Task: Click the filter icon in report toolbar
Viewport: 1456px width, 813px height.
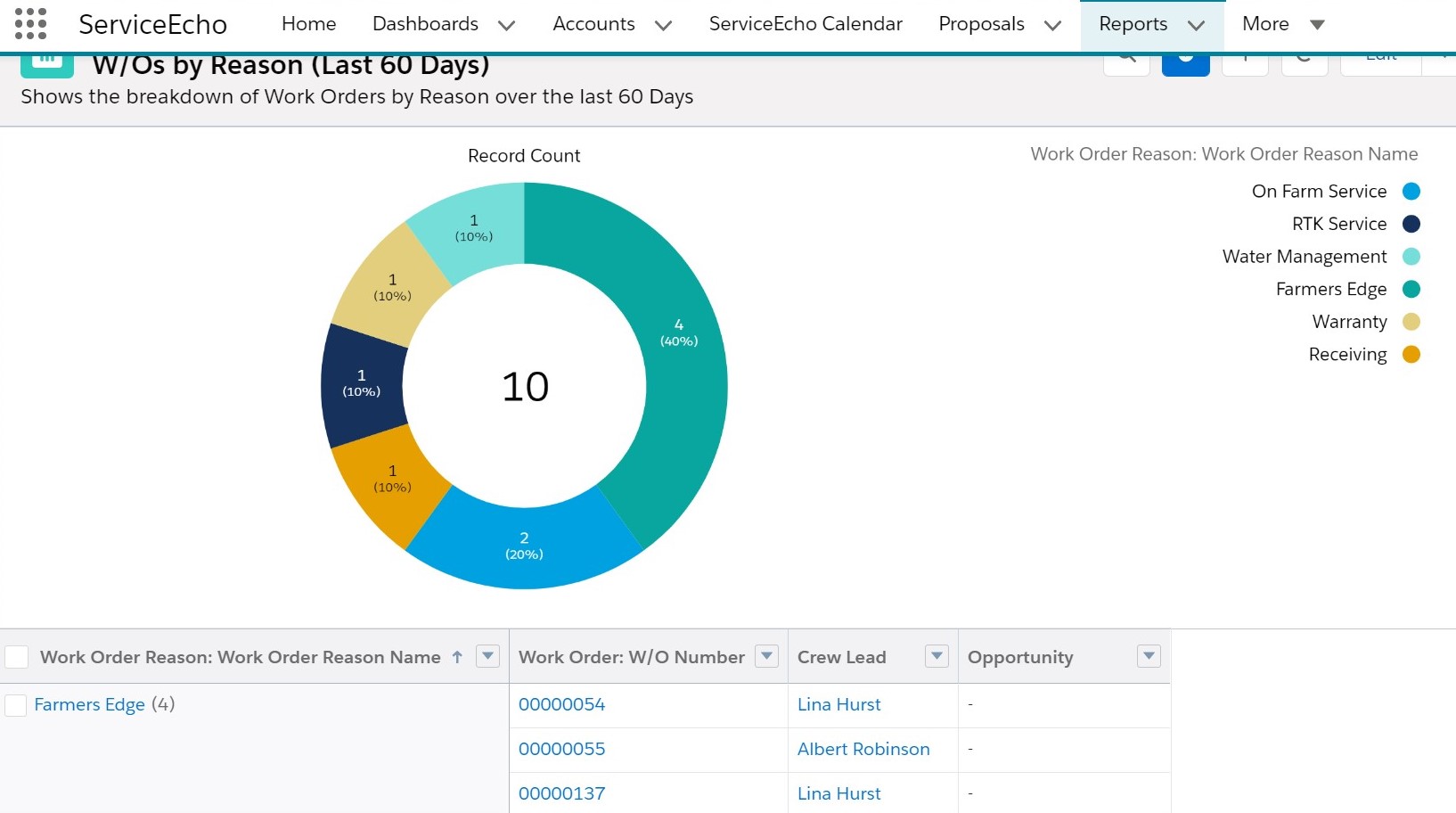Action: [x=1245, y=59]
